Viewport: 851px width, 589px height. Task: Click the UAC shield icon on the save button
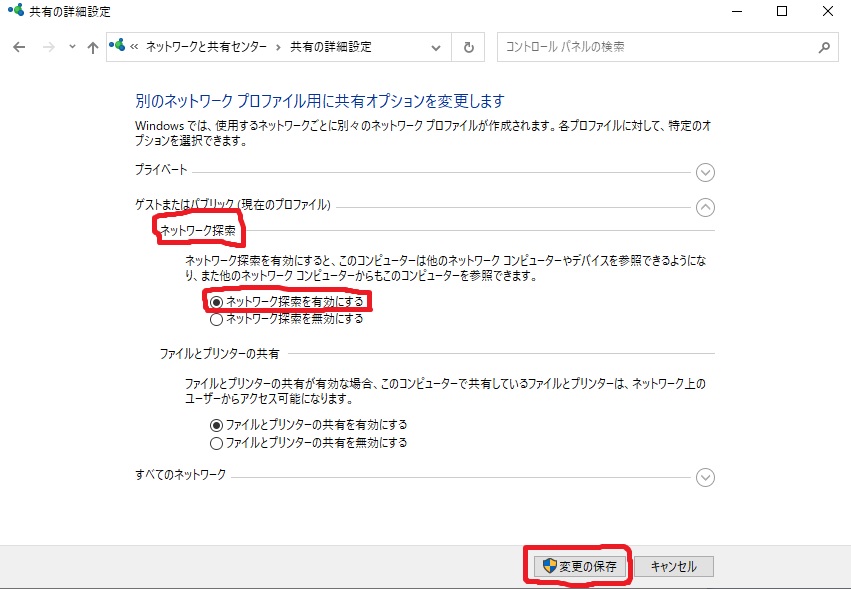click(551, 565)
